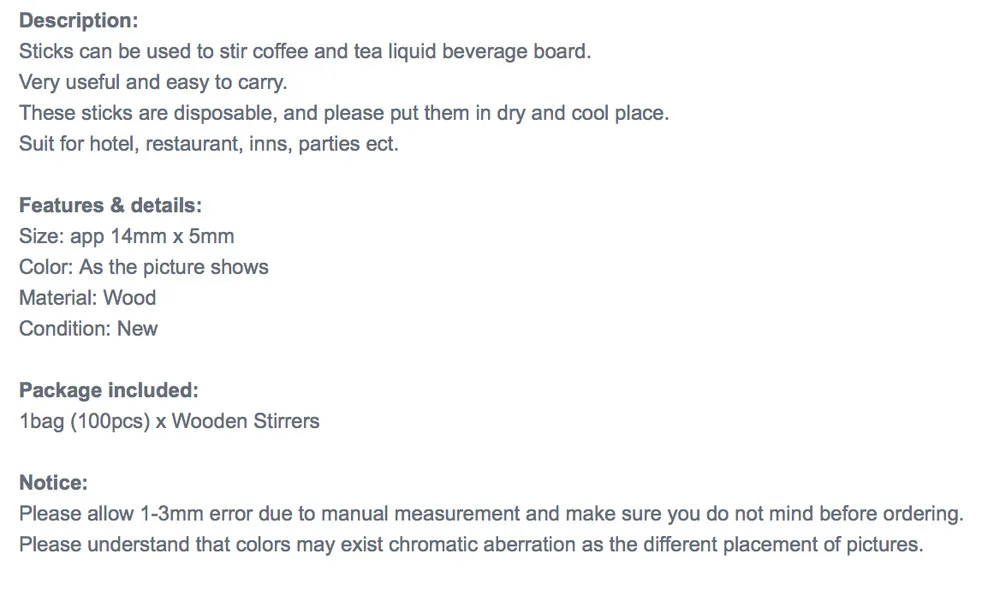Click the "Features & details:" heading
Image resolution: width=1000 pixels, height=590 pixels.
click(110, 205)
